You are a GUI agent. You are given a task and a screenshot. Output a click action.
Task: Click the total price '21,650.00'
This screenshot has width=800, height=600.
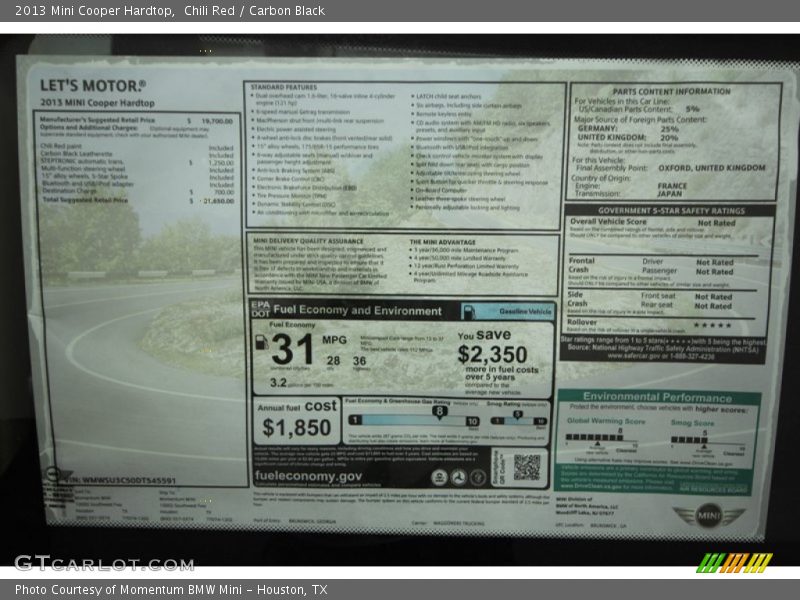(218, 201)
